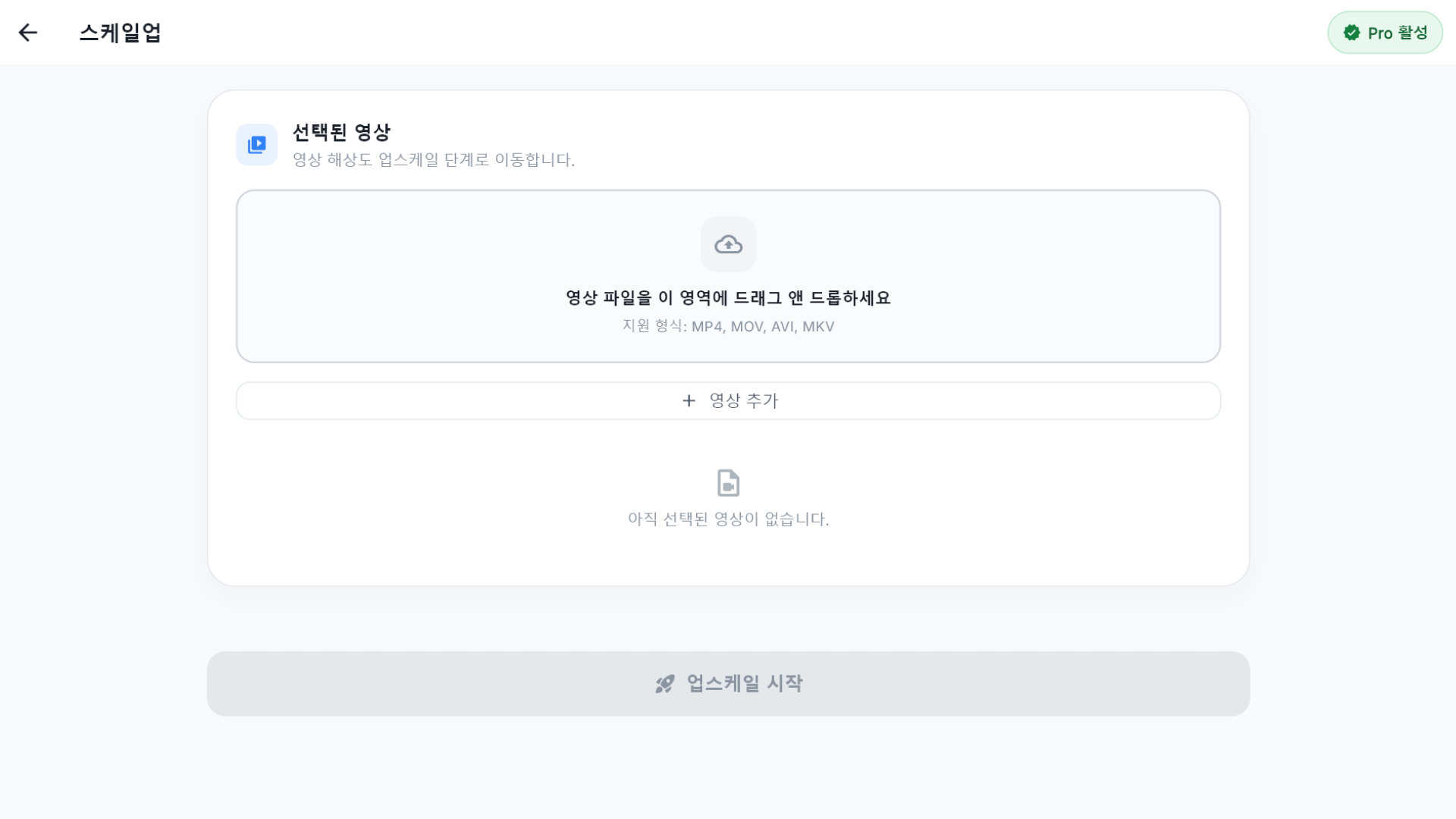Image resolution: width=1456 pixels, height=819 pixels.
Task: Select the upload cloud symbol in drop zone
Action: click(x=728, y=244)
